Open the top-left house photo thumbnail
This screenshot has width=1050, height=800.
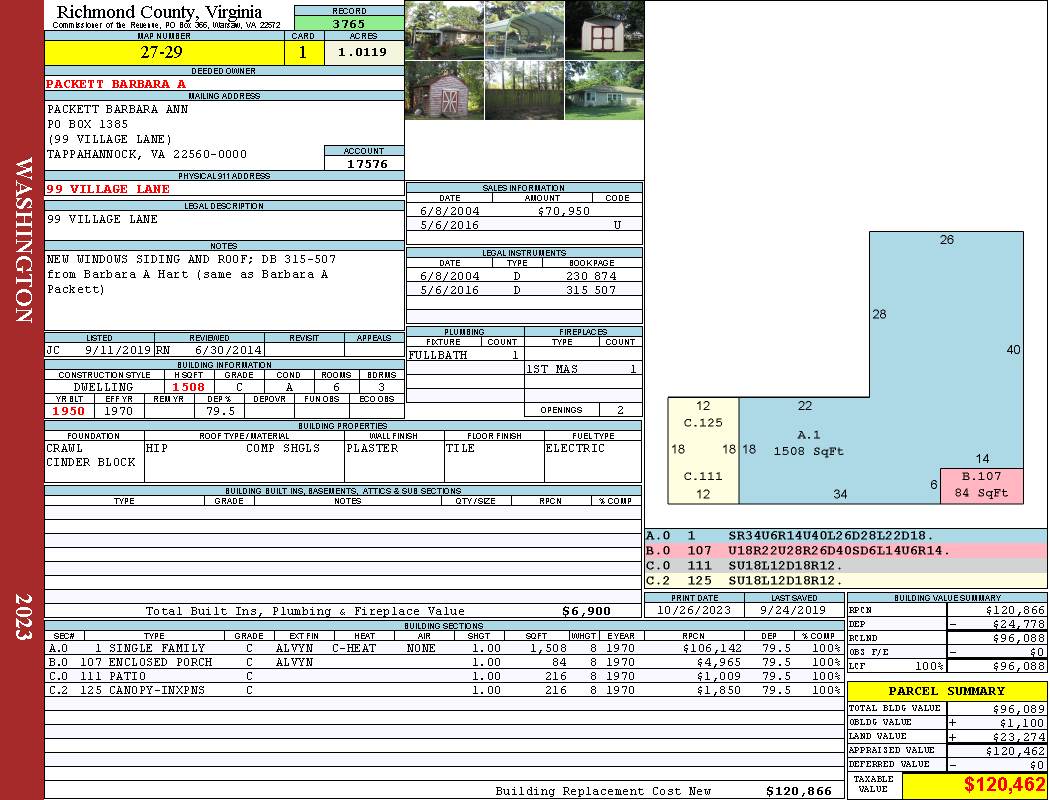click(444, 30)
